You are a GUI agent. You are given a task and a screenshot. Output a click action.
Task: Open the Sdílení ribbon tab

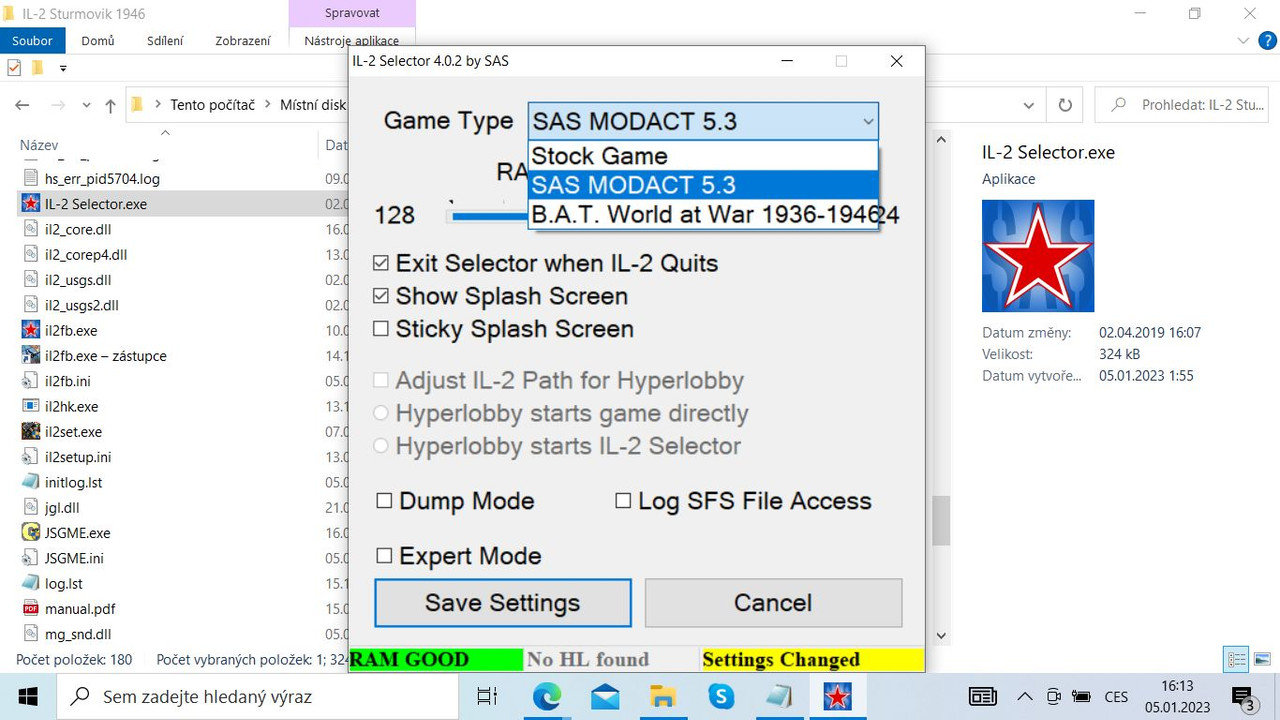point(165,41)
